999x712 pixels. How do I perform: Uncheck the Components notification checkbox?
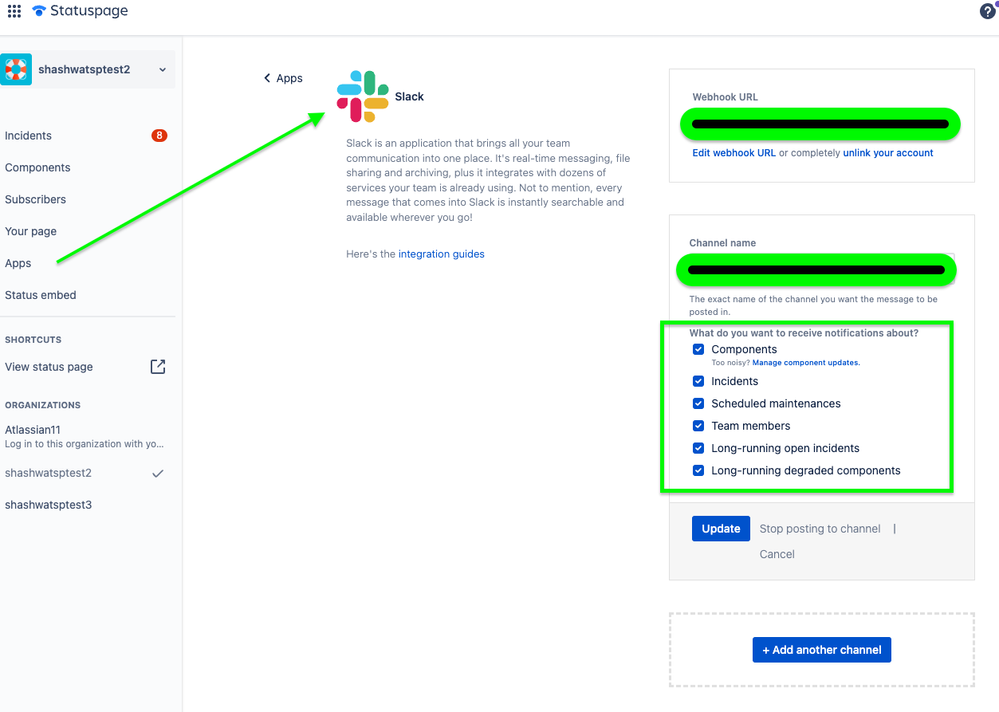[698, 349]
